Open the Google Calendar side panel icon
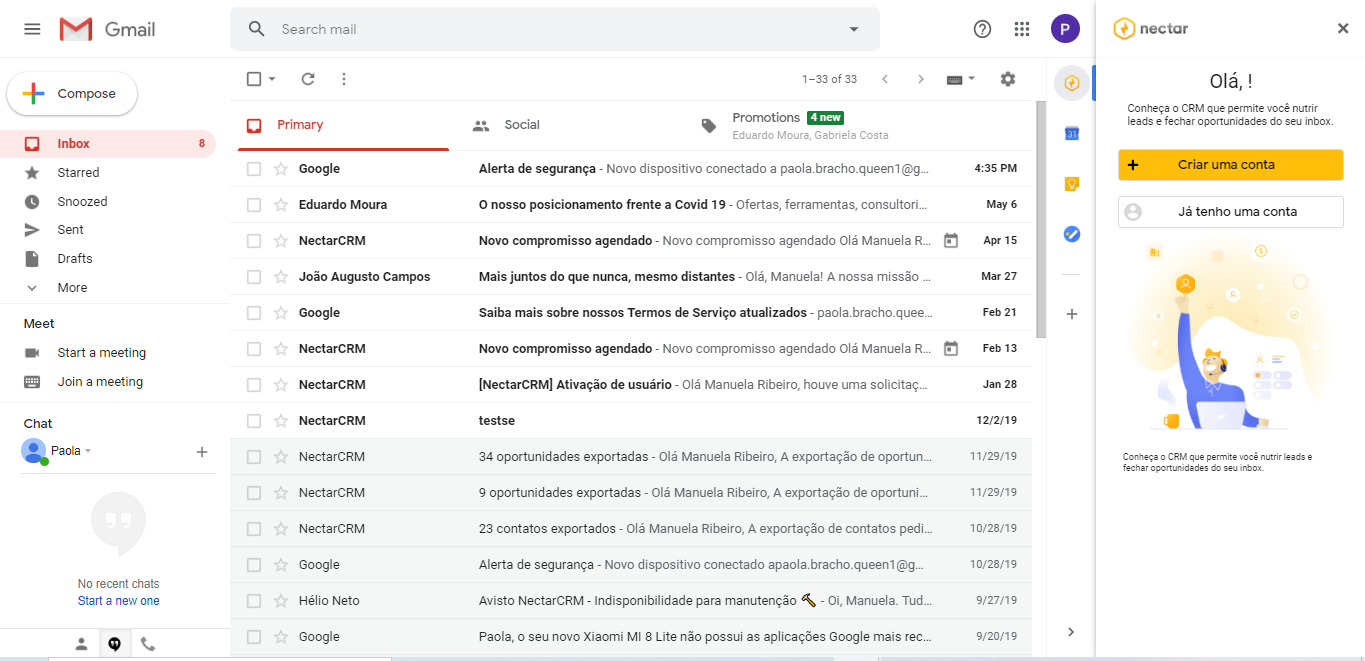The height and width of the screenshot is (661, 1365). 1072,133
